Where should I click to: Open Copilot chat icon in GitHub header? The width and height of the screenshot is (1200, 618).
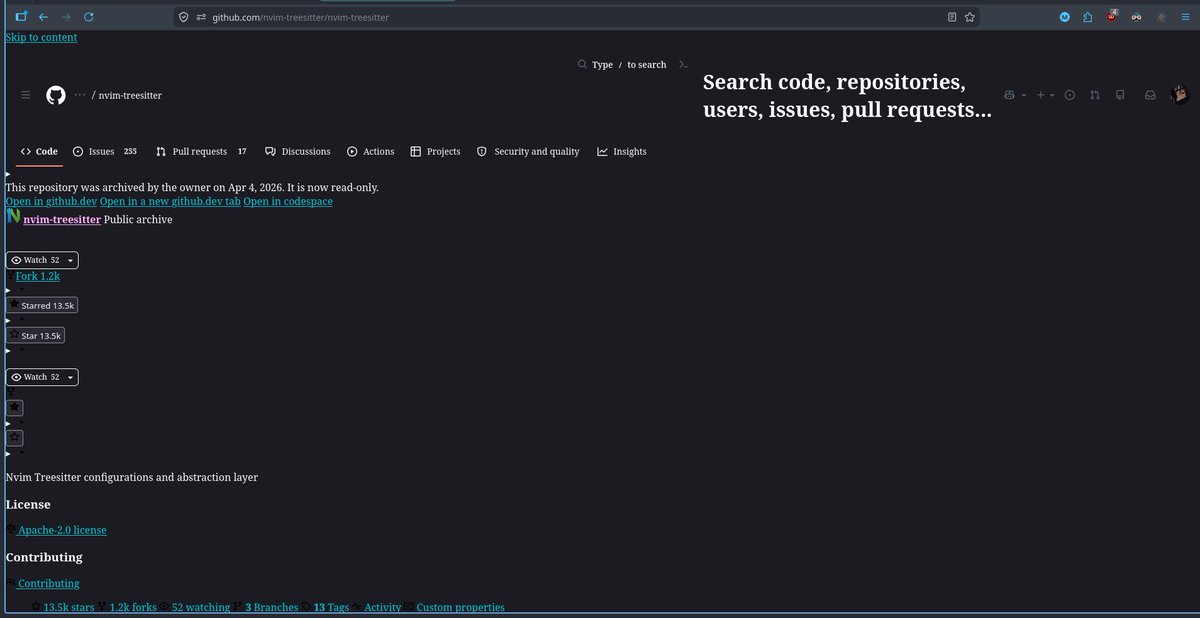(1010, 95)
